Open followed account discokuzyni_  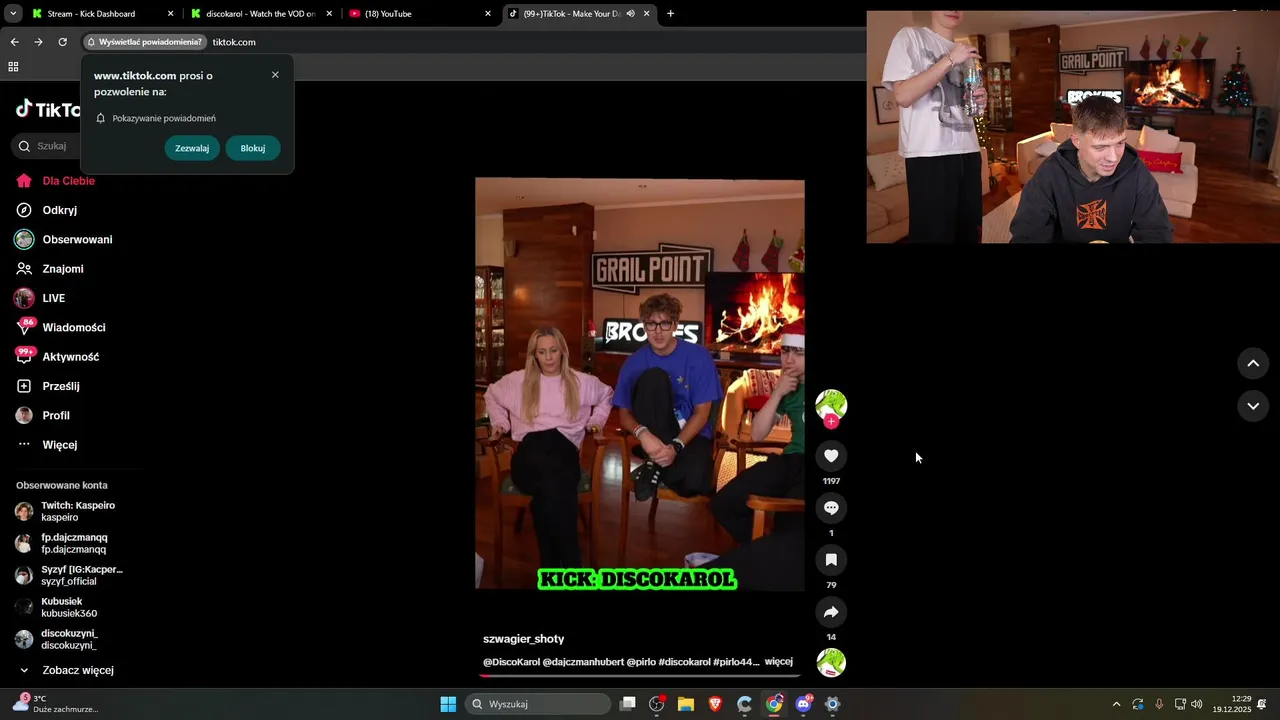(70, 639)
